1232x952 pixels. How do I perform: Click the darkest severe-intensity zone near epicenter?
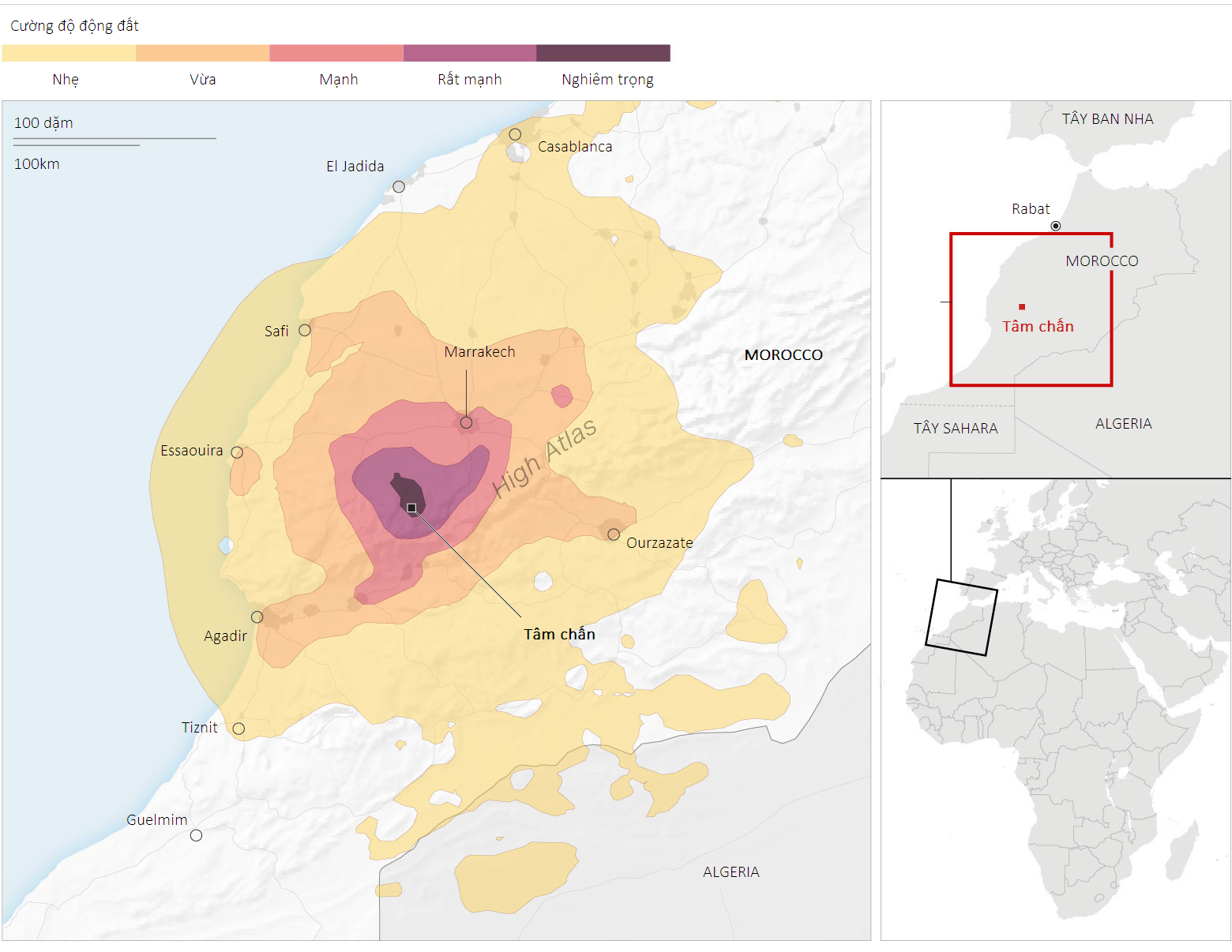pos(408,493)
